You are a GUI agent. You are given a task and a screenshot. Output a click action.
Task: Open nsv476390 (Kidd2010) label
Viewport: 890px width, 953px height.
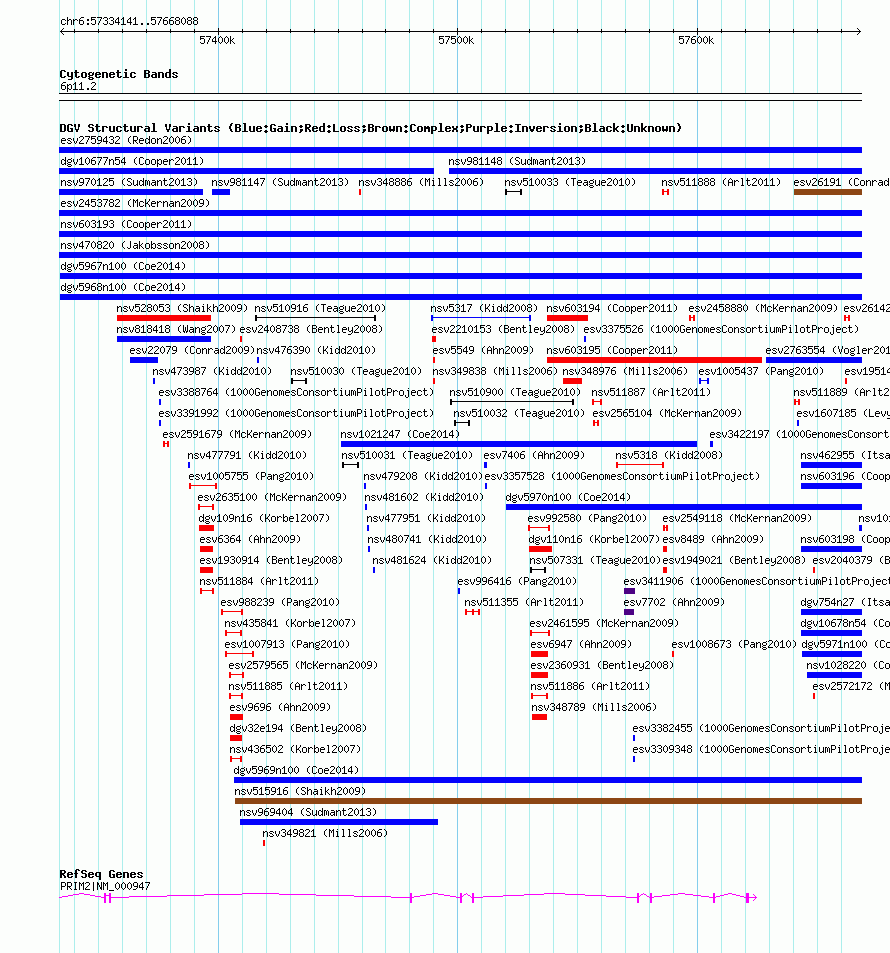[x=316, y=351]
